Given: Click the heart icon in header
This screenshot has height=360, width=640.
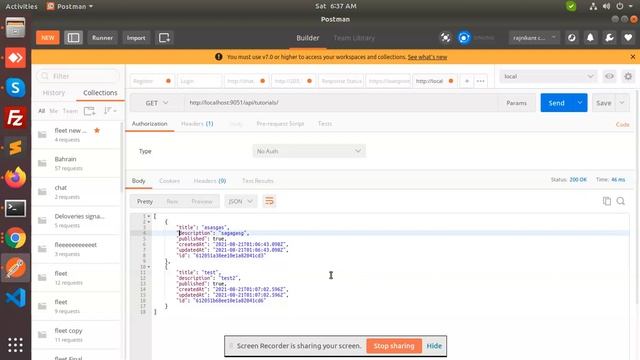Looking at the screenshot, I should (x=628, y=38).
